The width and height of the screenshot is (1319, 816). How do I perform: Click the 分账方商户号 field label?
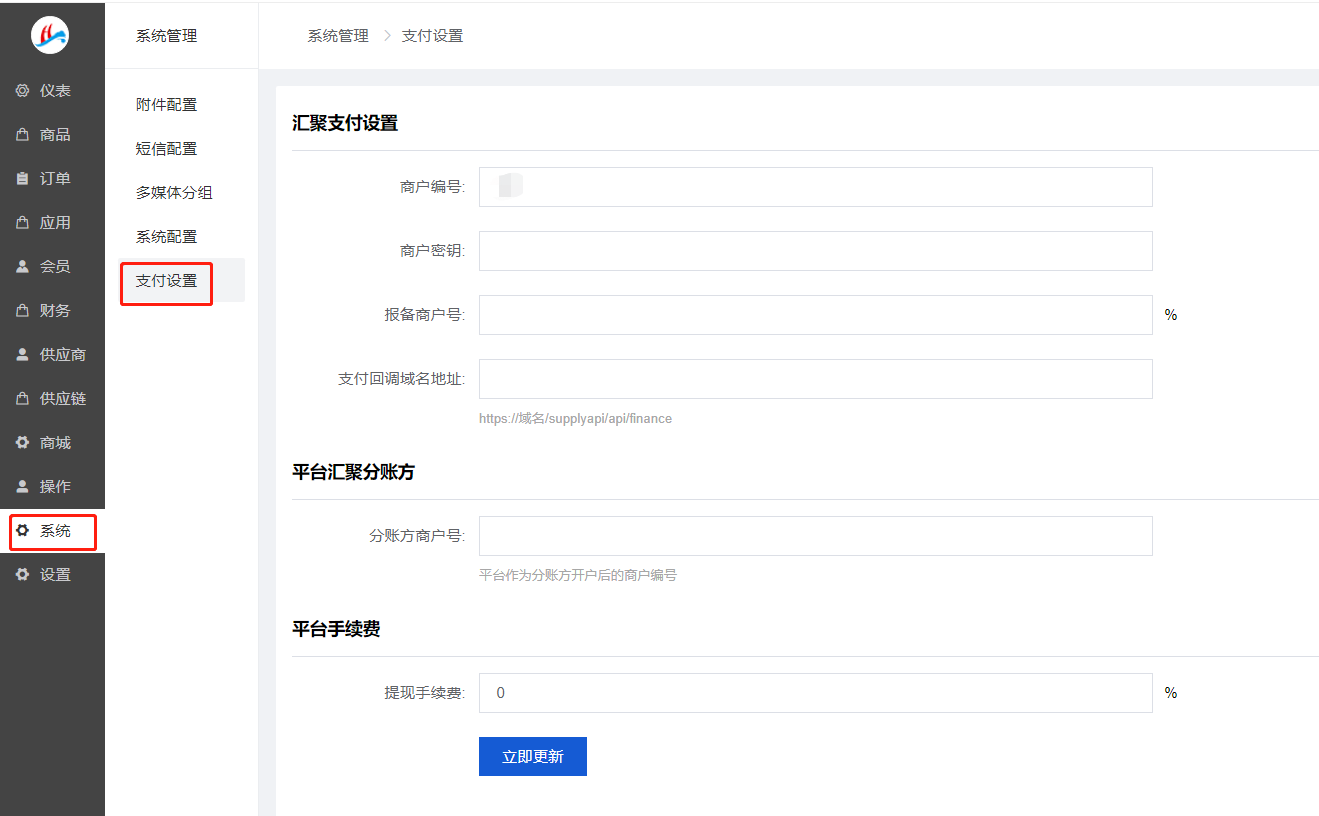pyautogui.click(x=417, y=536)
